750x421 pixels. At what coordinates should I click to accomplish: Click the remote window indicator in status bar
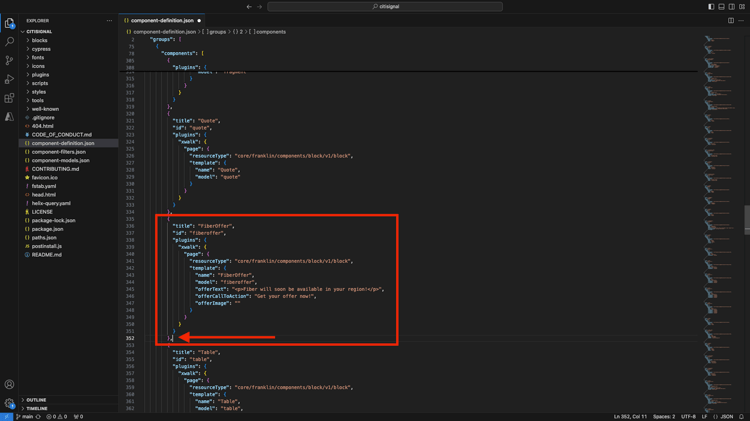(x=6, y=417)
